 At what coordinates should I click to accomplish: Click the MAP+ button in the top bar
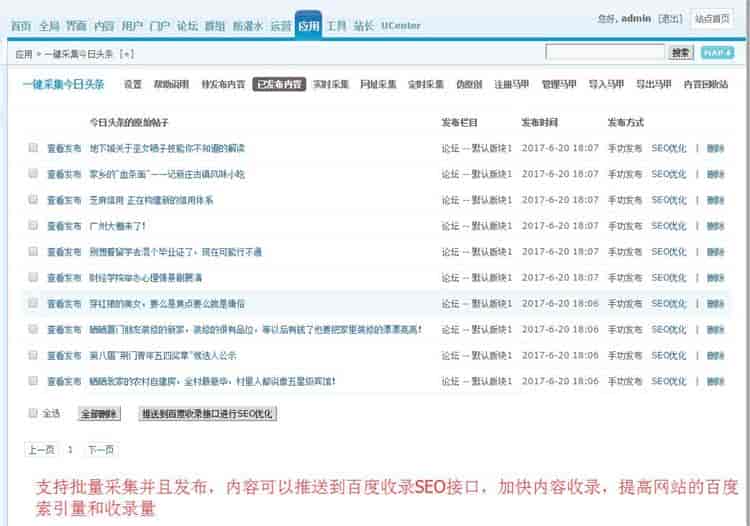pyautogui.click(x=716, y=52)
